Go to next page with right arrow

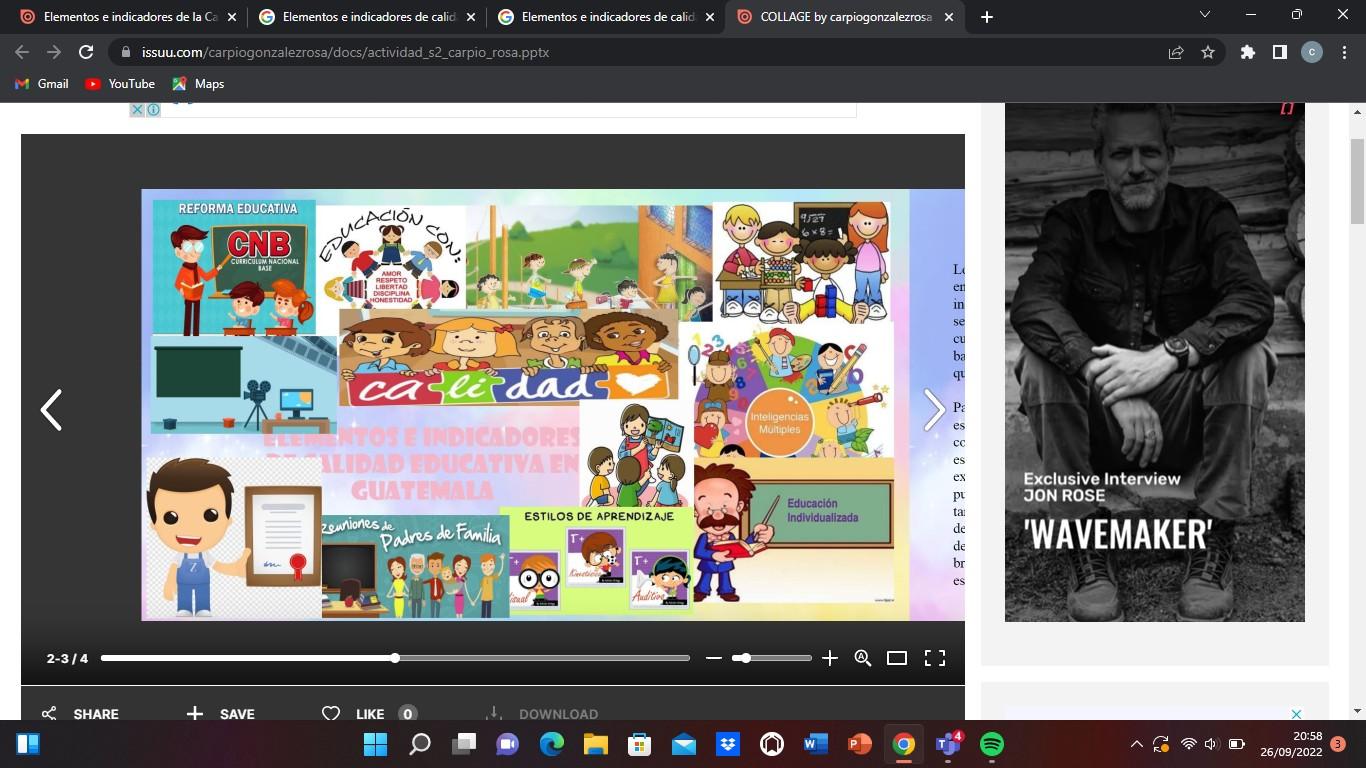tap(934, 410)
